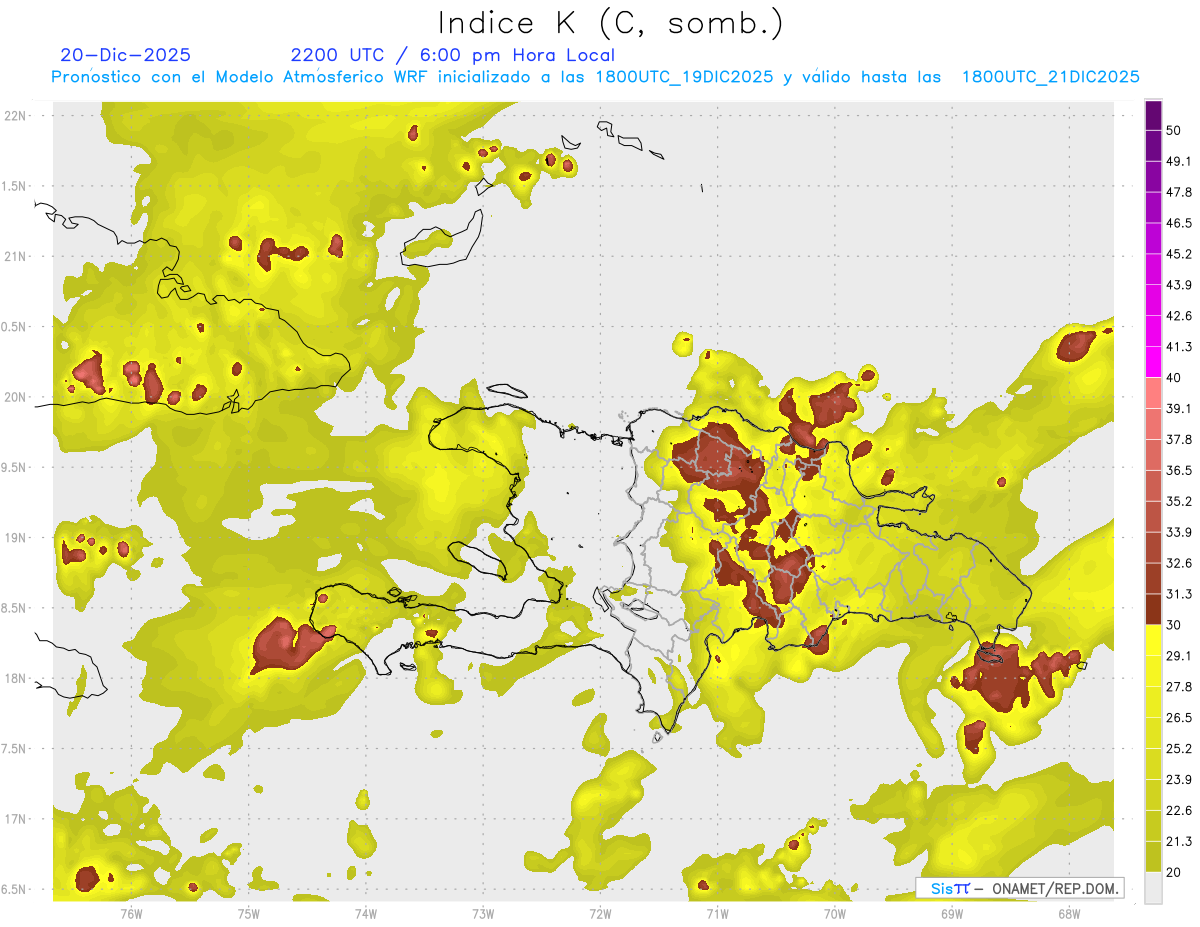
Task: Click the brown legend swatch between 30 and 31.3
Action: (1153, 609)
